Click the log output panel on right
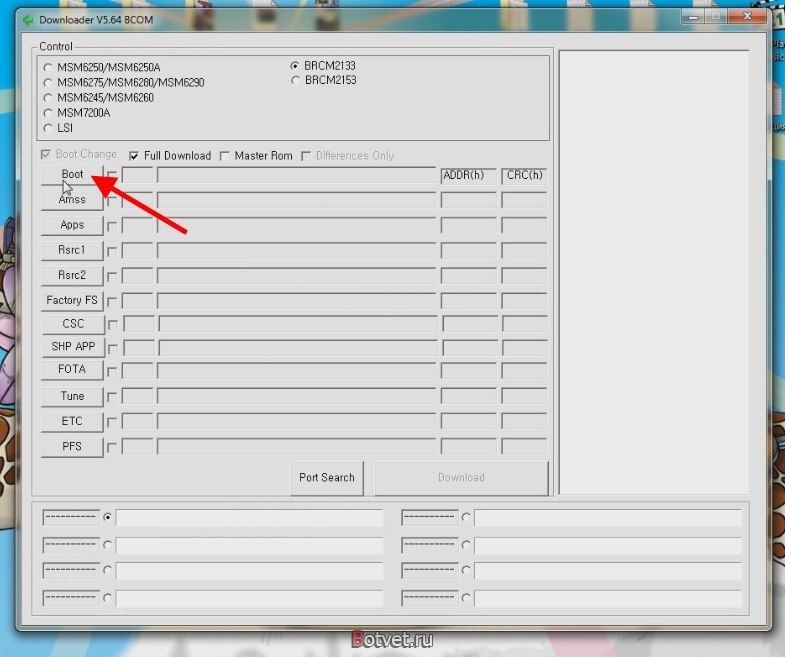The image size is (785, 657). 654,272
